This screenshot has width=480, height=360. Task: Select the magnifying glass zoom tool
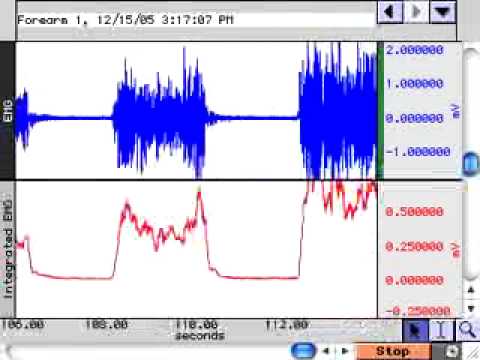[467, 330]
